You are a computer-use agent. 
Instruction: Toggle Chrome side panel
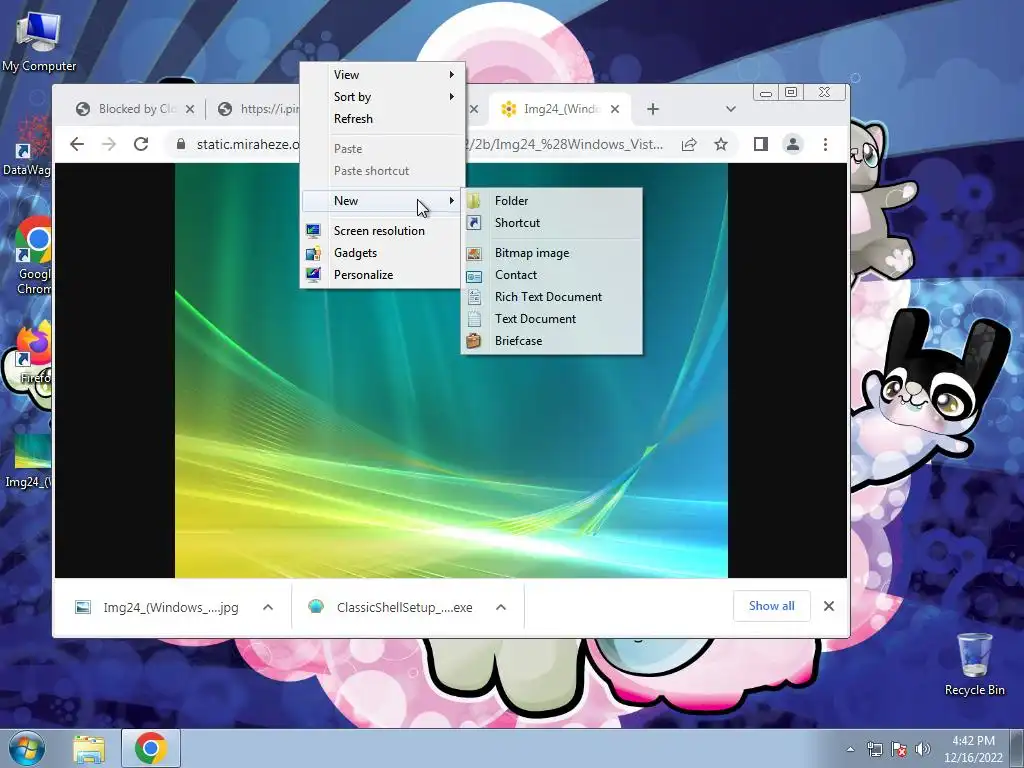(761, 144)
